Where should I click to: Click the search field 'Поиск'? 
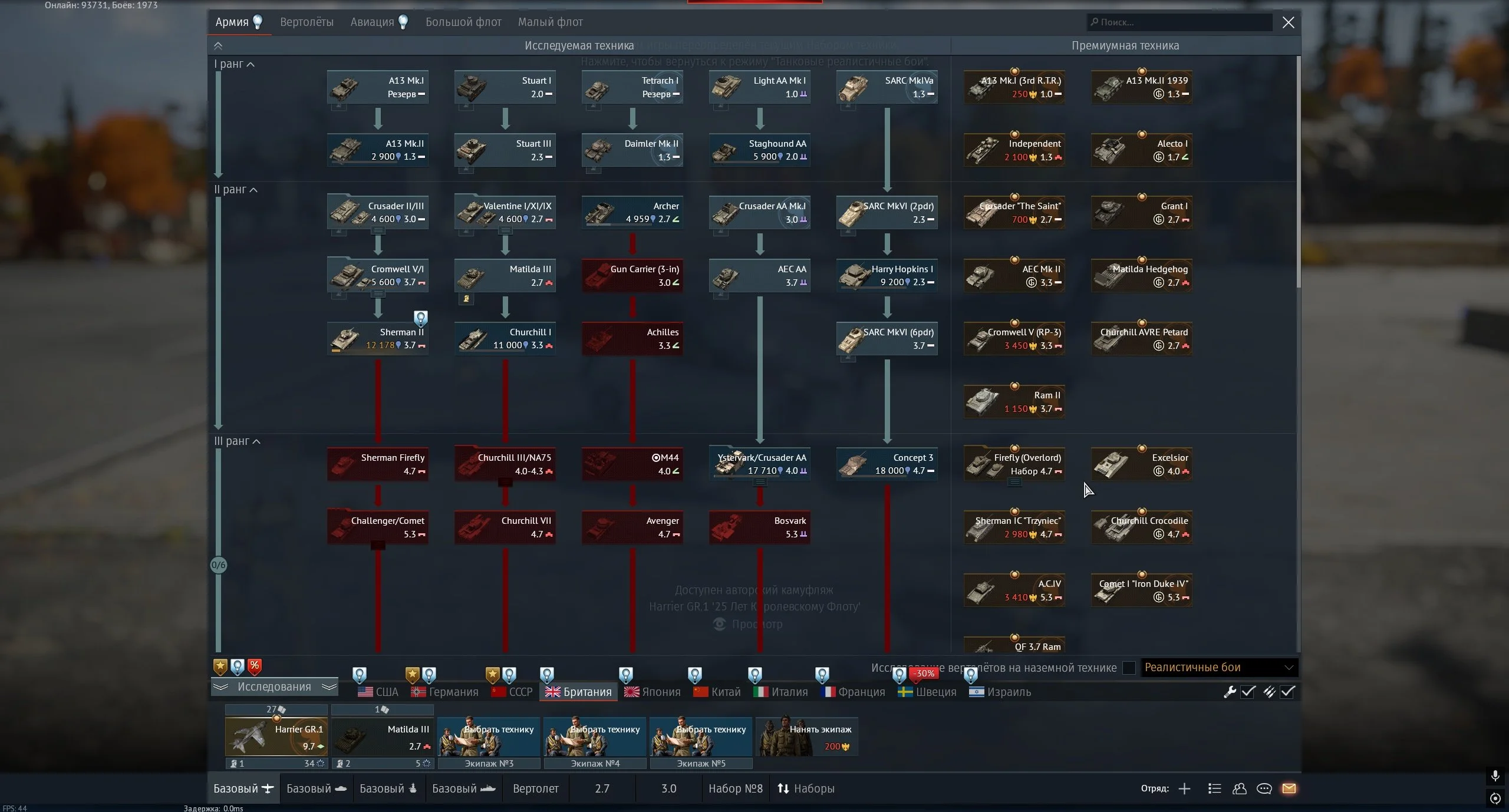[1179, 22]
